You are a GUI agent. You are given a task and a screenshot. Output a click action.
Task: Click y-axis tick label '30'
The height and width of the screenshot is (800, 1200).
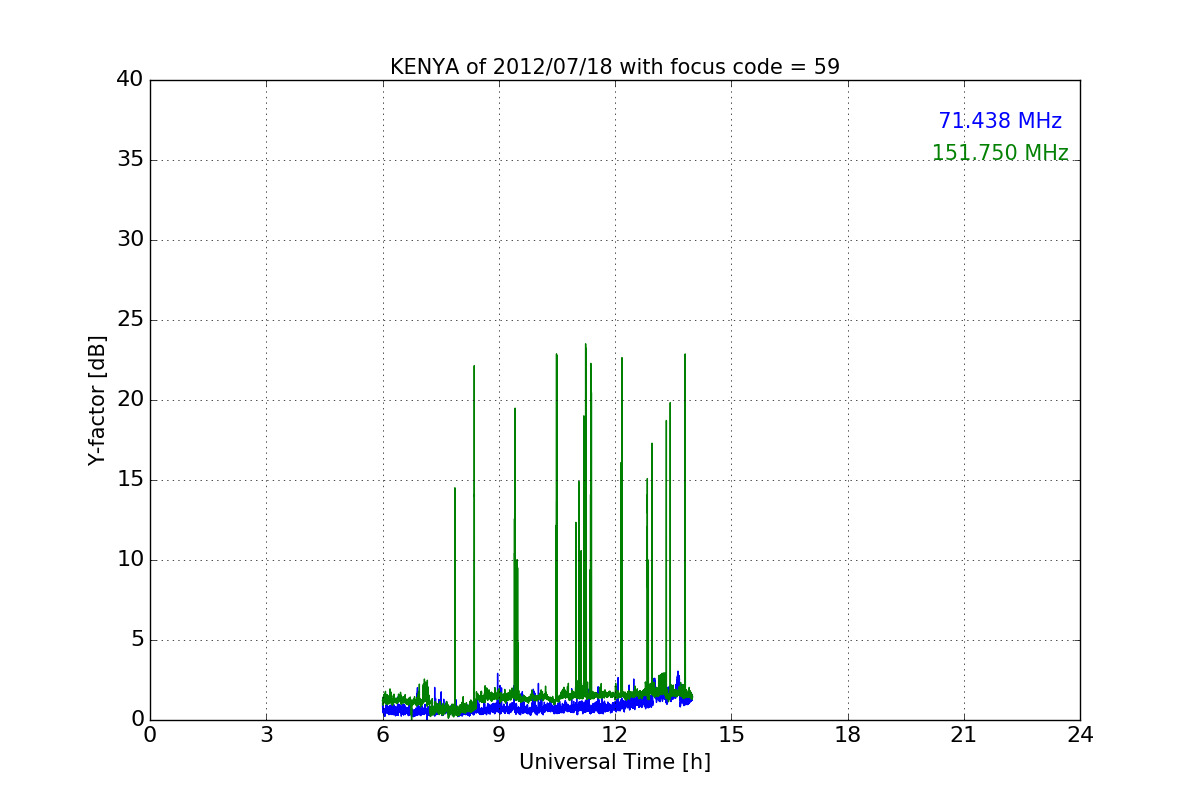click(129, 240)
